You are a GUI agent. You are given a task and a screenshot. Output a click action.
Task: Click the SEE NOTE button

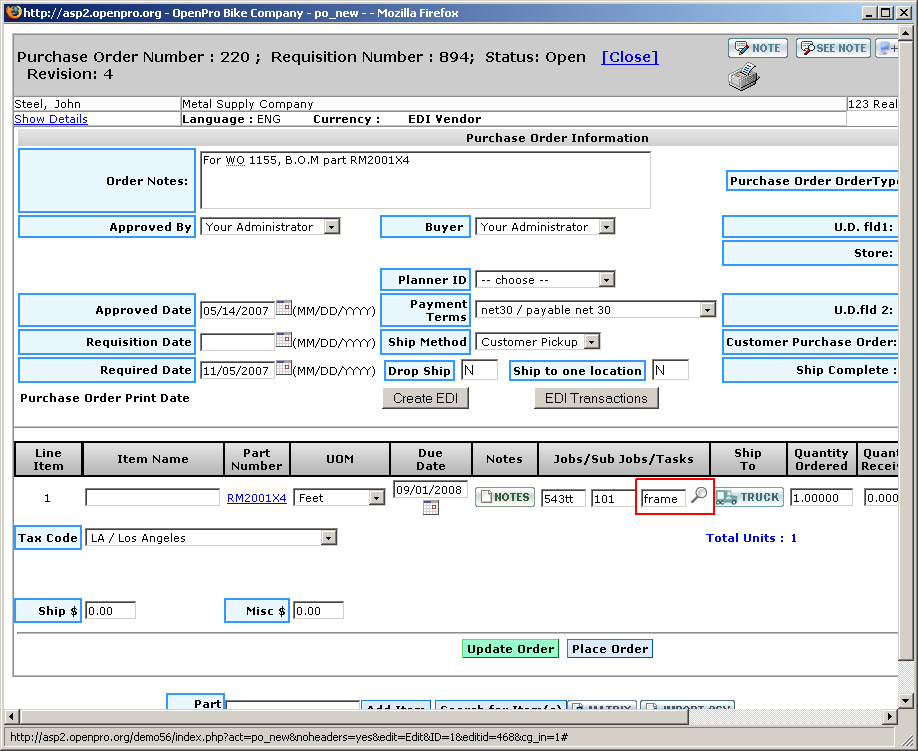(x=833, y=48)
